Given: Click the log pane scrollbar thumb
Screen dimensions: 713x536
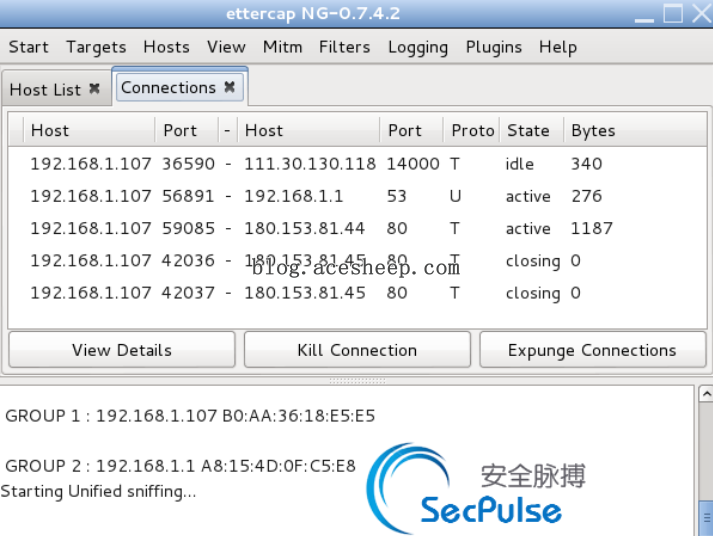Looking at the screenshot, I should pyautogui.click(x=706, y=518).
